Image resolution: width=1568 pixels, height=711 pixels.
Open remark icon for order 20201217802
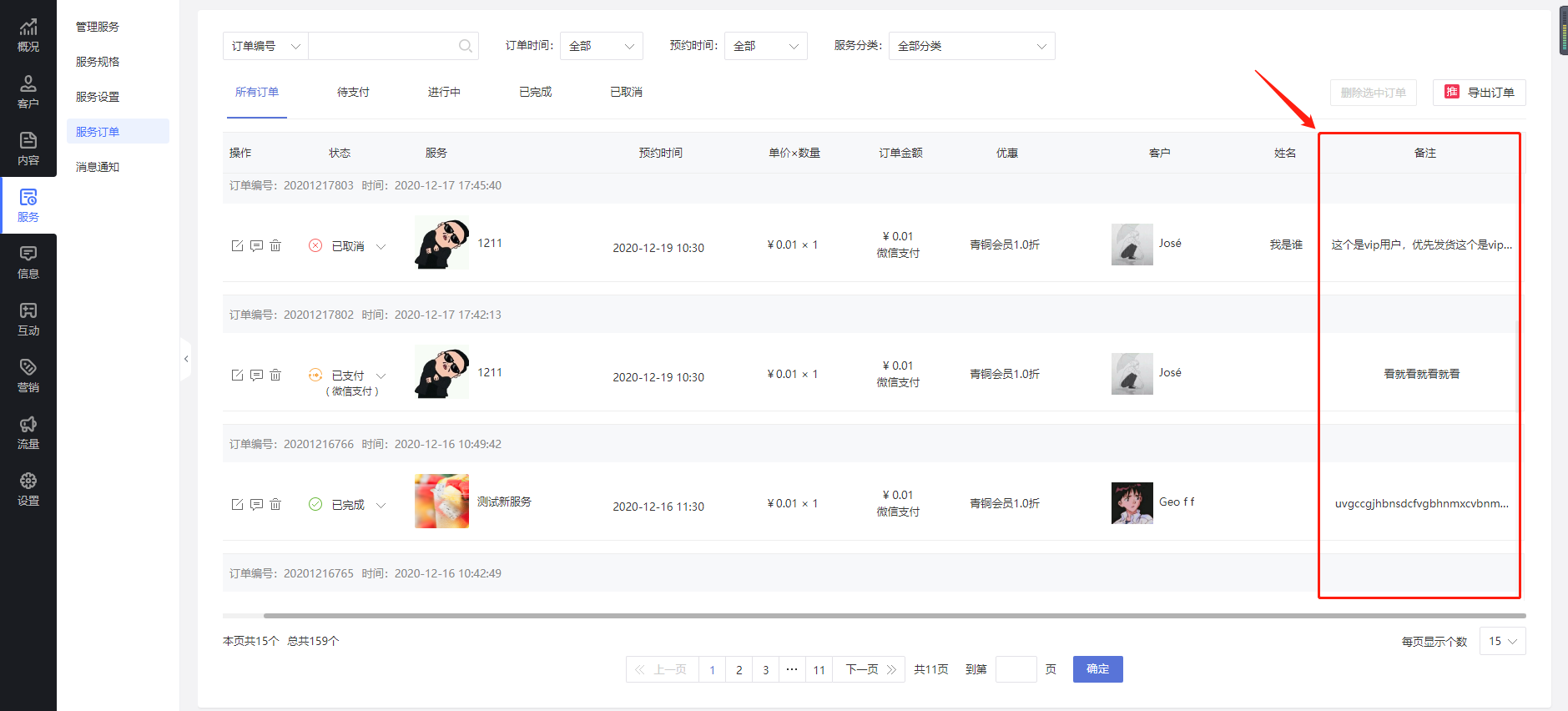coord(256,376)
